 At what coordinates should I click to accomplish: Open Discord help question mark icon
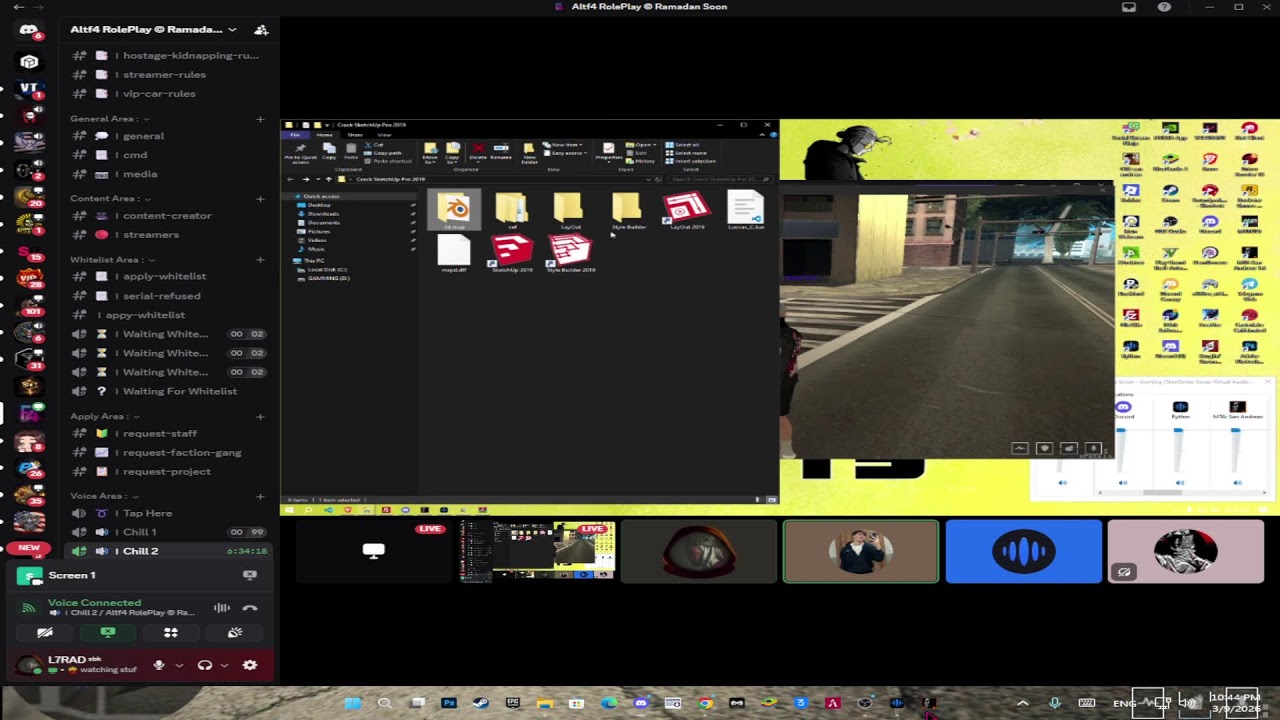[x=1164, y=7]
